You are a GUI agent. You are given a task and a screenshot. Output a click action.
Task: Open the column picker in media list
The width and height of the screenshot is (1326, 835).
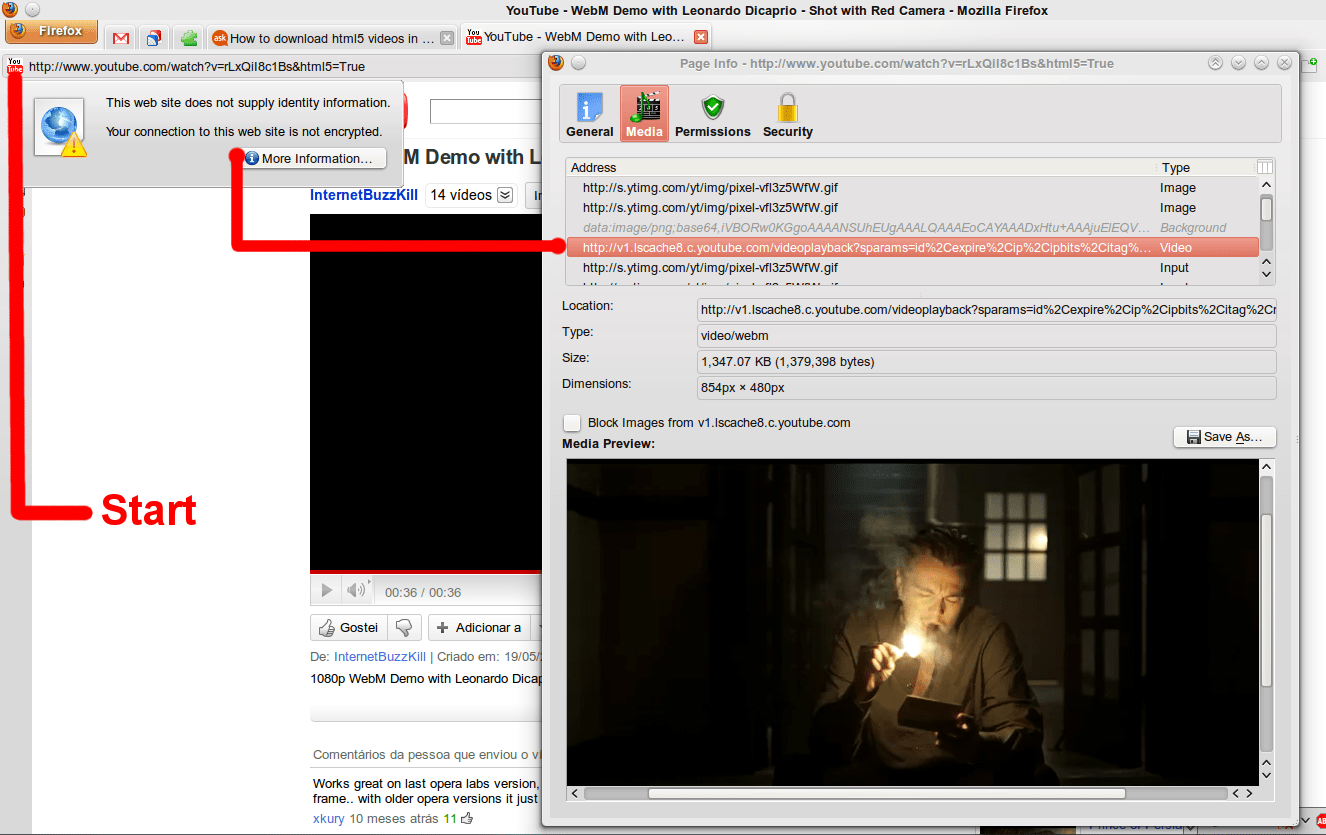[1265, 168]
